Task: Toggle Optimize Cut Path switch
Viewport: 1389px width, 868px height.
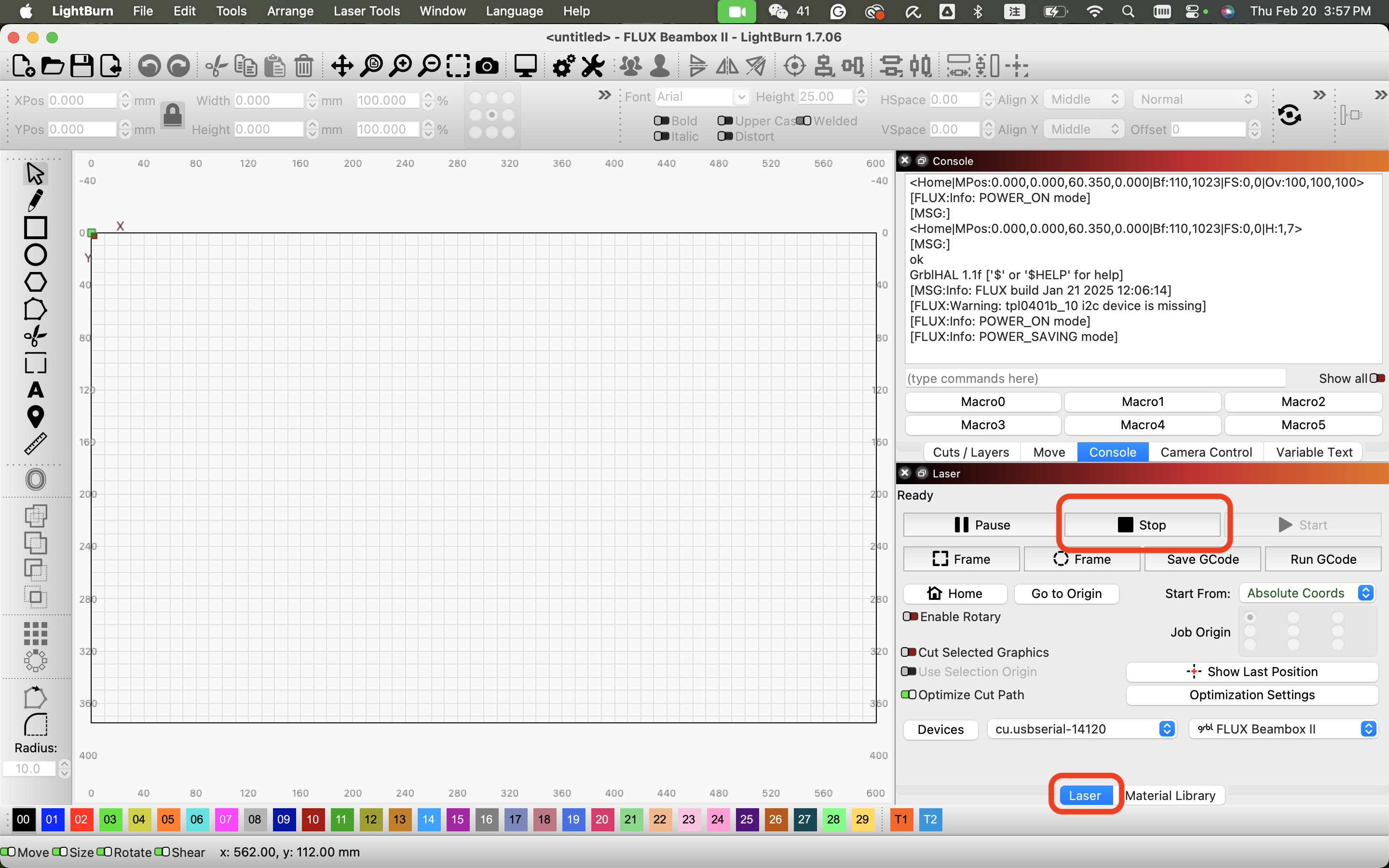Action: pyautogui.click(x=909, y=694)
